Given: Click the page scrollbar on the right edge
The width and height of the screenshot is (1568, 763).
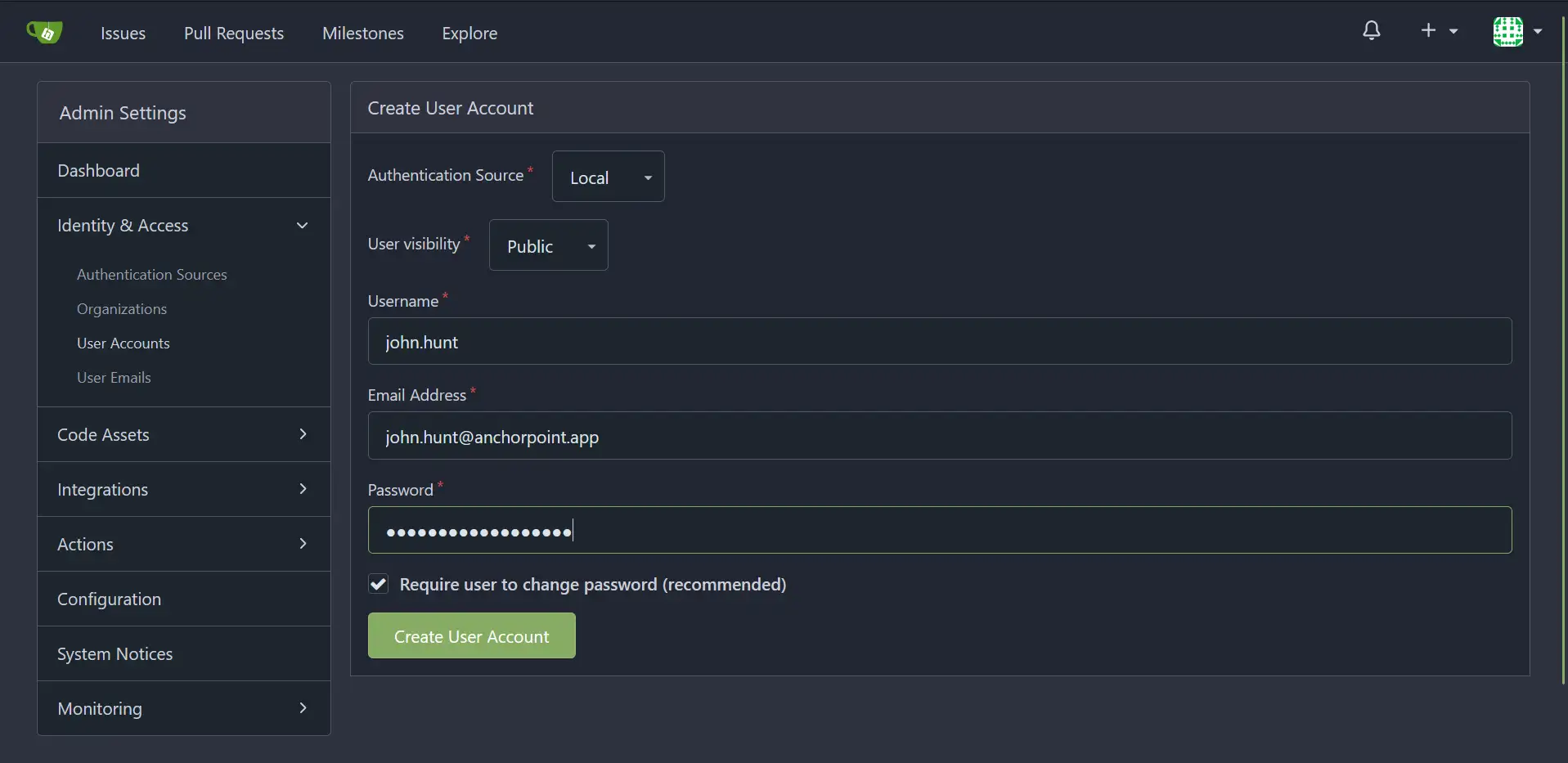Looking at the screenshot, I should (1563, 352).
